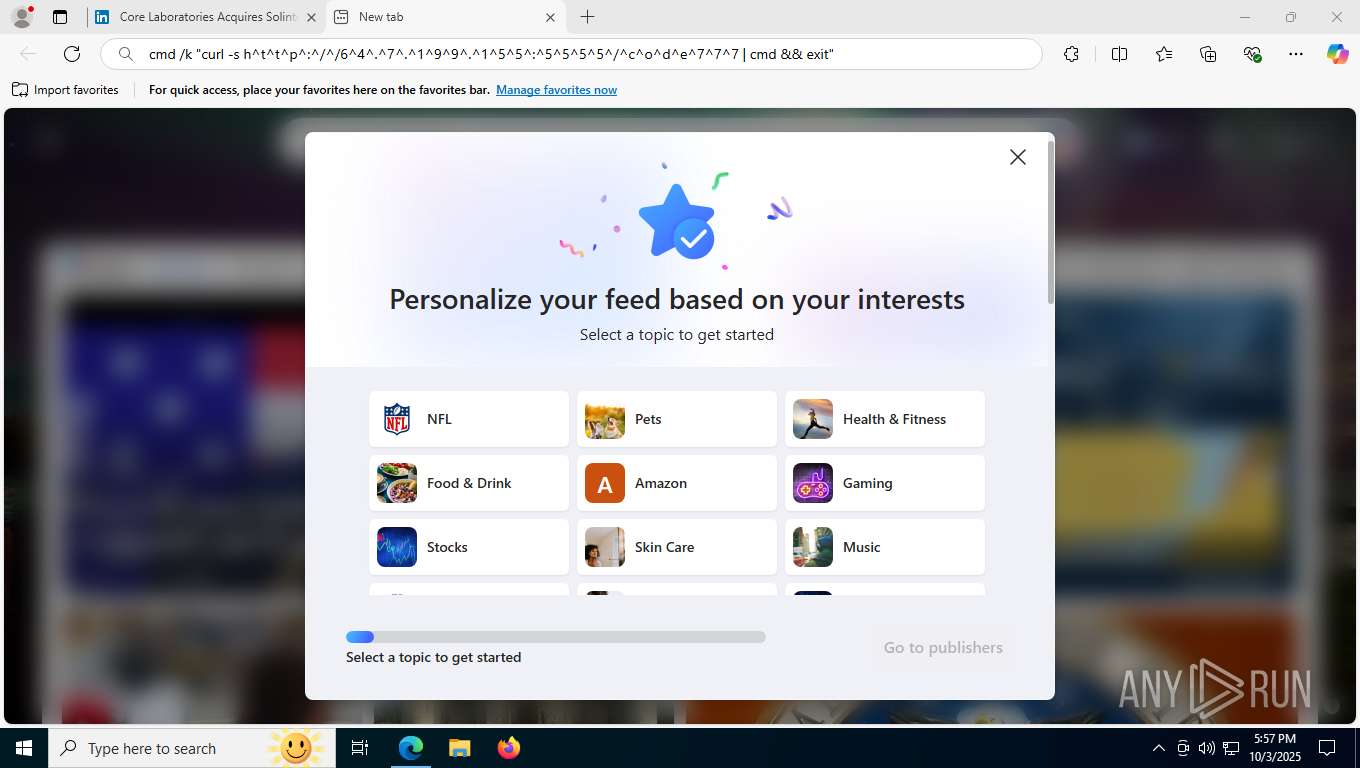1360x768 pixels.
Task: Close the Core Laboratories LinkedIn tab
Action: [x=311, y=17]
